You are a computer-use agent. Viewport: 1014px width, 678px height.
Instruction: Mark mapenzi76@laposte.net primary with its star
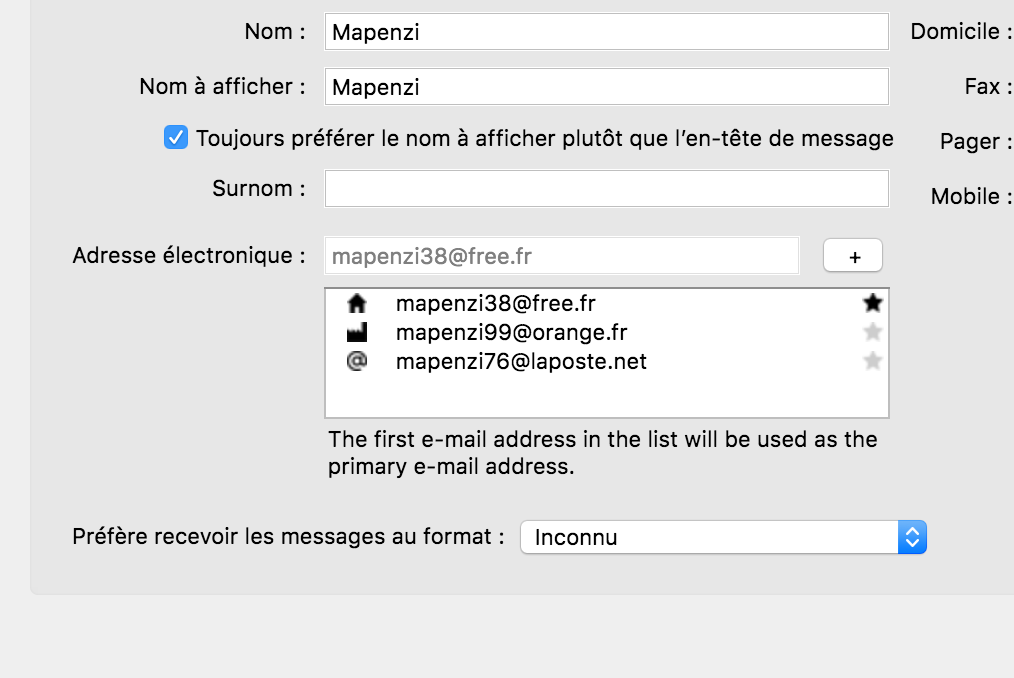[873, 361]
